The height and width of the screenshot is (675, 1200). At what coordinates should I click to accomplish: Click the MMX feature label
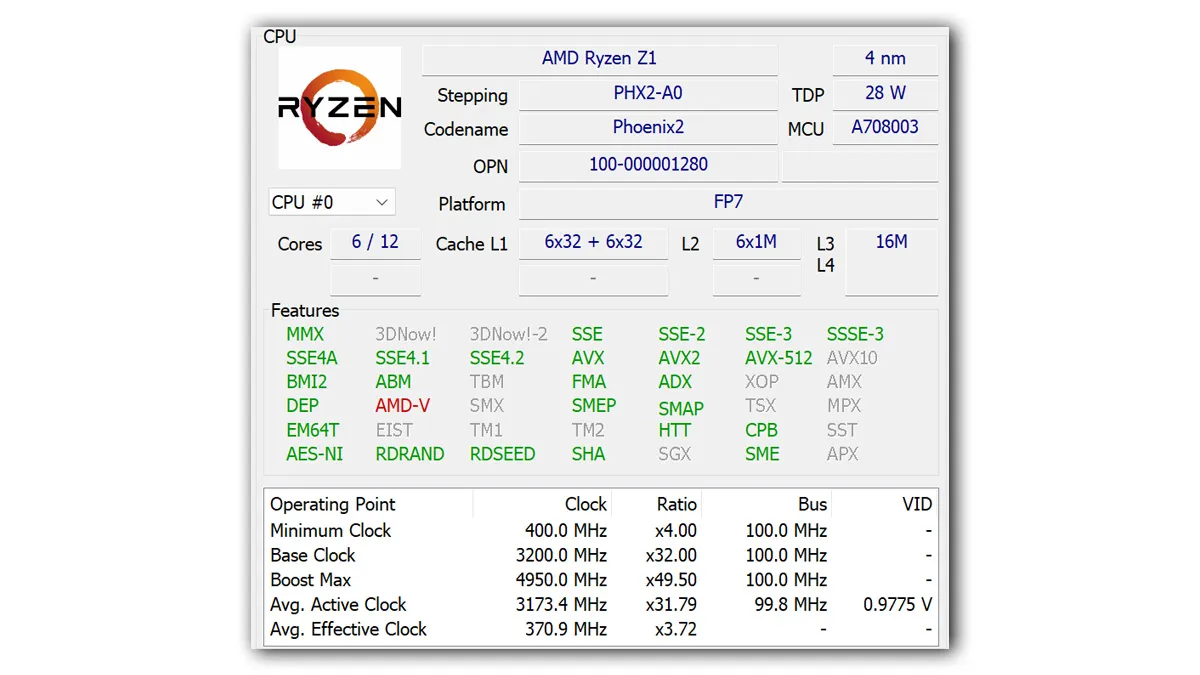pyautogui.click(x=305, y=335)
